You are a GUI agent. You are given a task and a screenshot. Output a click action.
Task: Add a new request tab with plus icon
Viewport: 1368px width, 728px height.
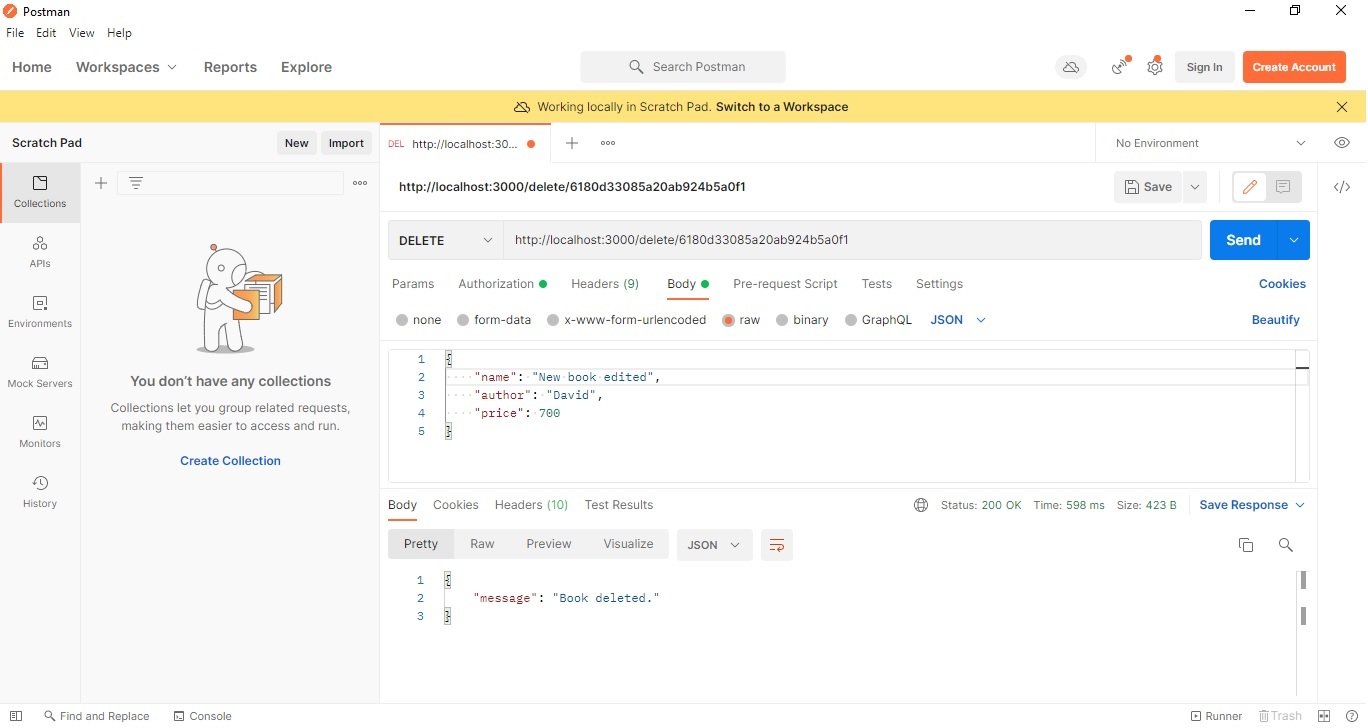coord(572,143)
